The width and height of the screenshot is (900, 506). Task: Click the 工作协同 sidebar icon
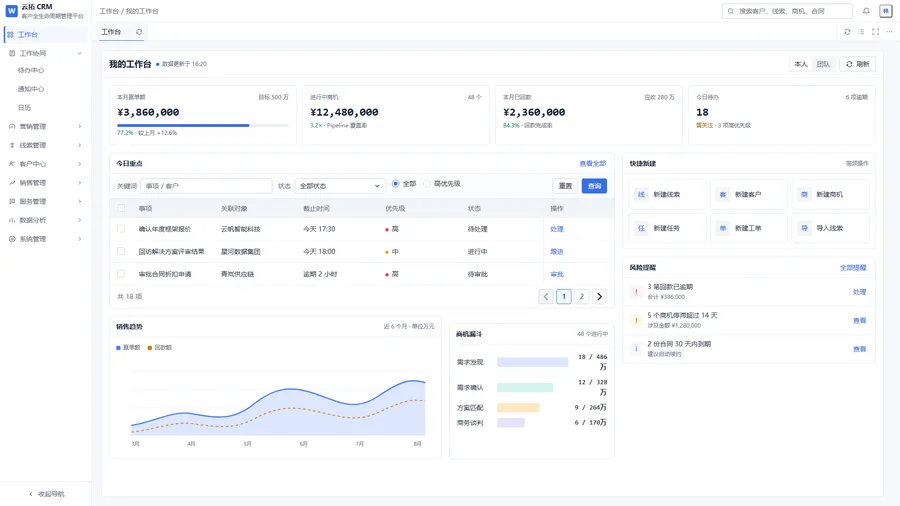[x=12, y=53]
